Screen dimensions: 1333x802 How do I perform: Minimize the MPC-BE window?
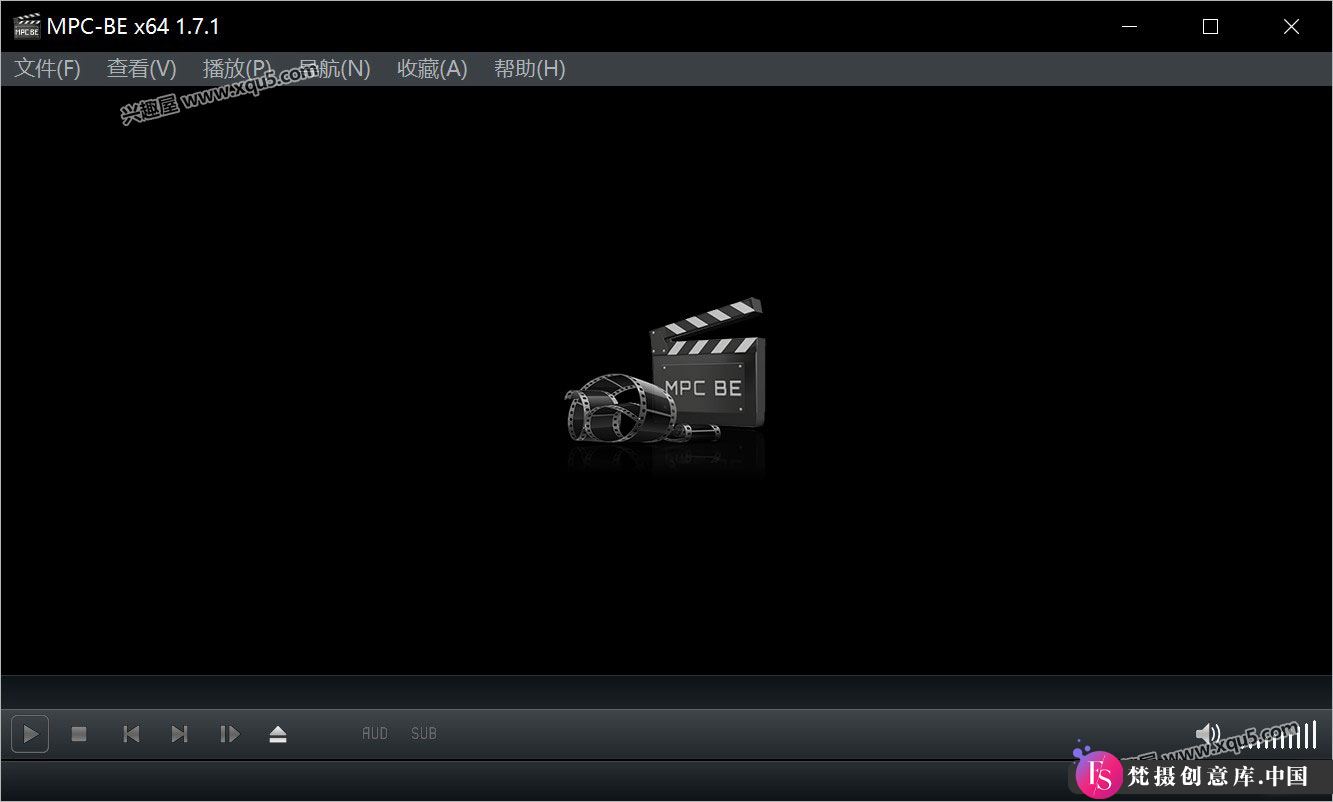coord(1129,27)
